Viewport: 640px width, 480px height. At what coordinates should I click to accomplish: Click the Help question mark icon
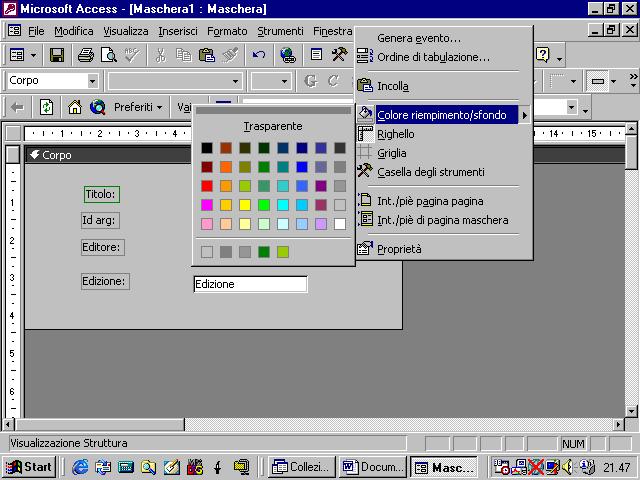[543, 55]
